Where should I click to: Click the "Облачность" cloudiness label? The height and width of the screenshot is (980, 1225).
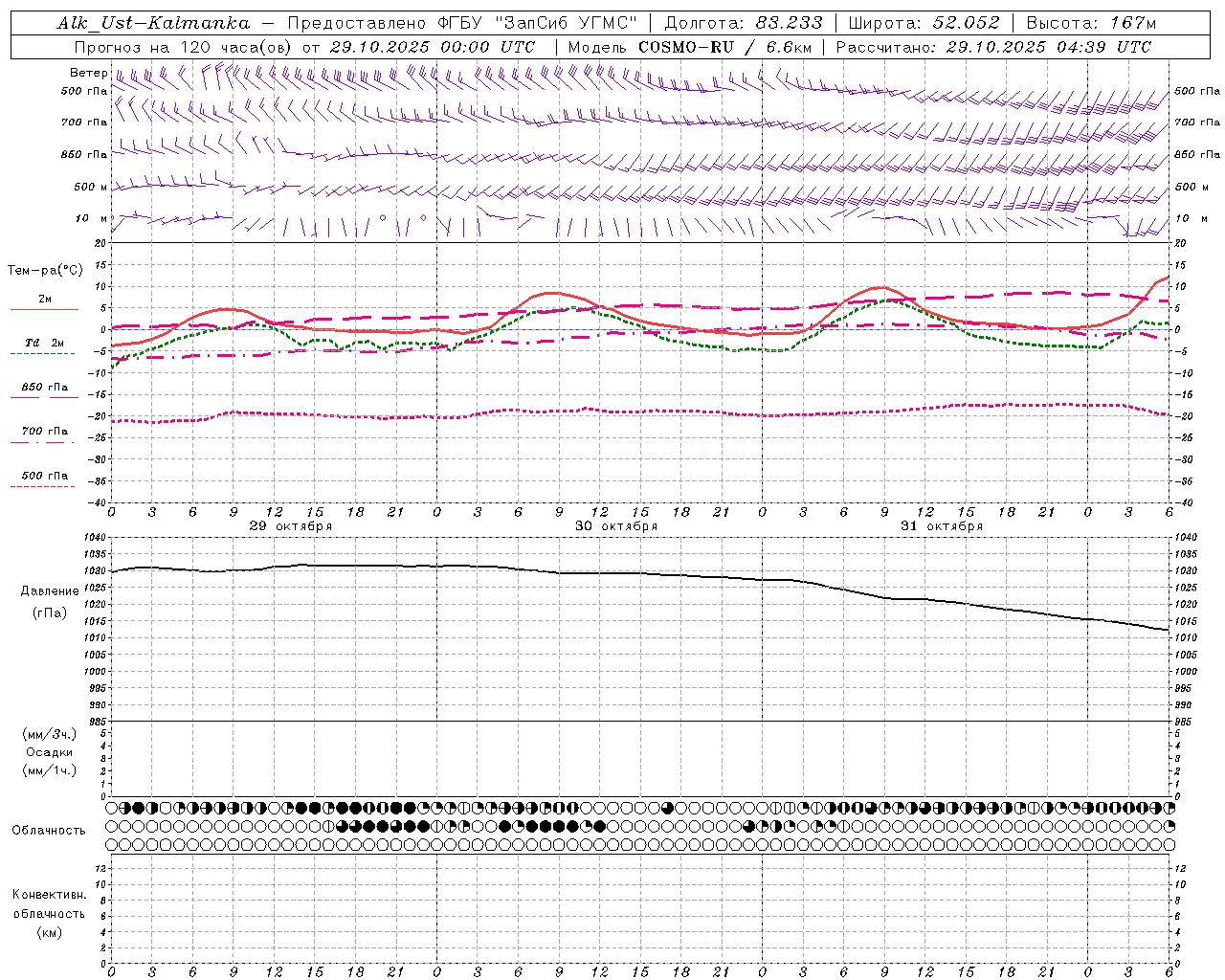49,830
